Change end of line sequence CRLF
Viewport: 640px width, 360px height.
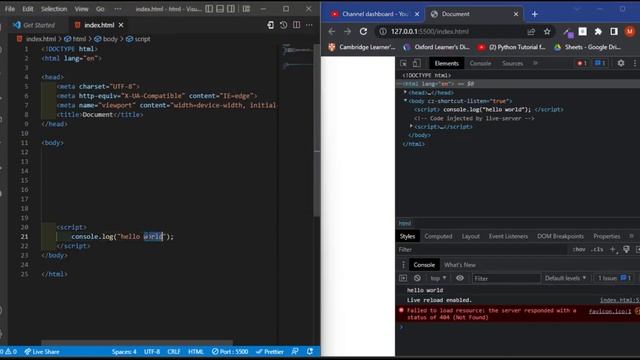pyautogui.click(x=174, y=351)
